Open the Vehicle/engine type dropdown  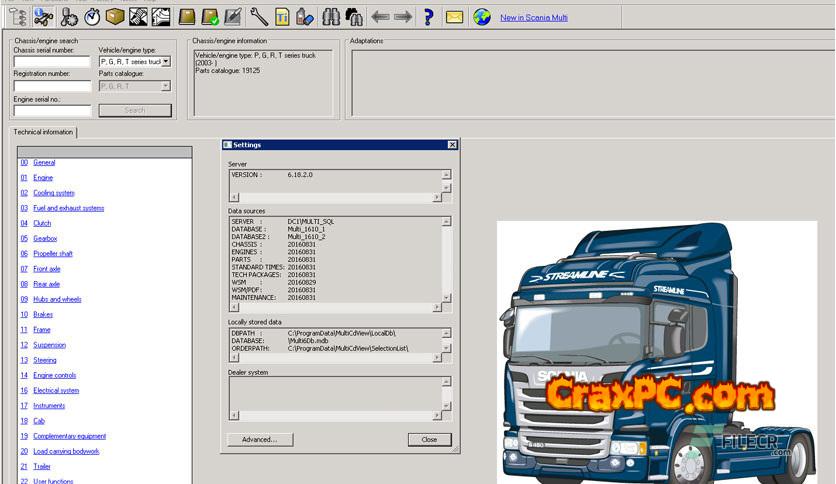(166, 62)
